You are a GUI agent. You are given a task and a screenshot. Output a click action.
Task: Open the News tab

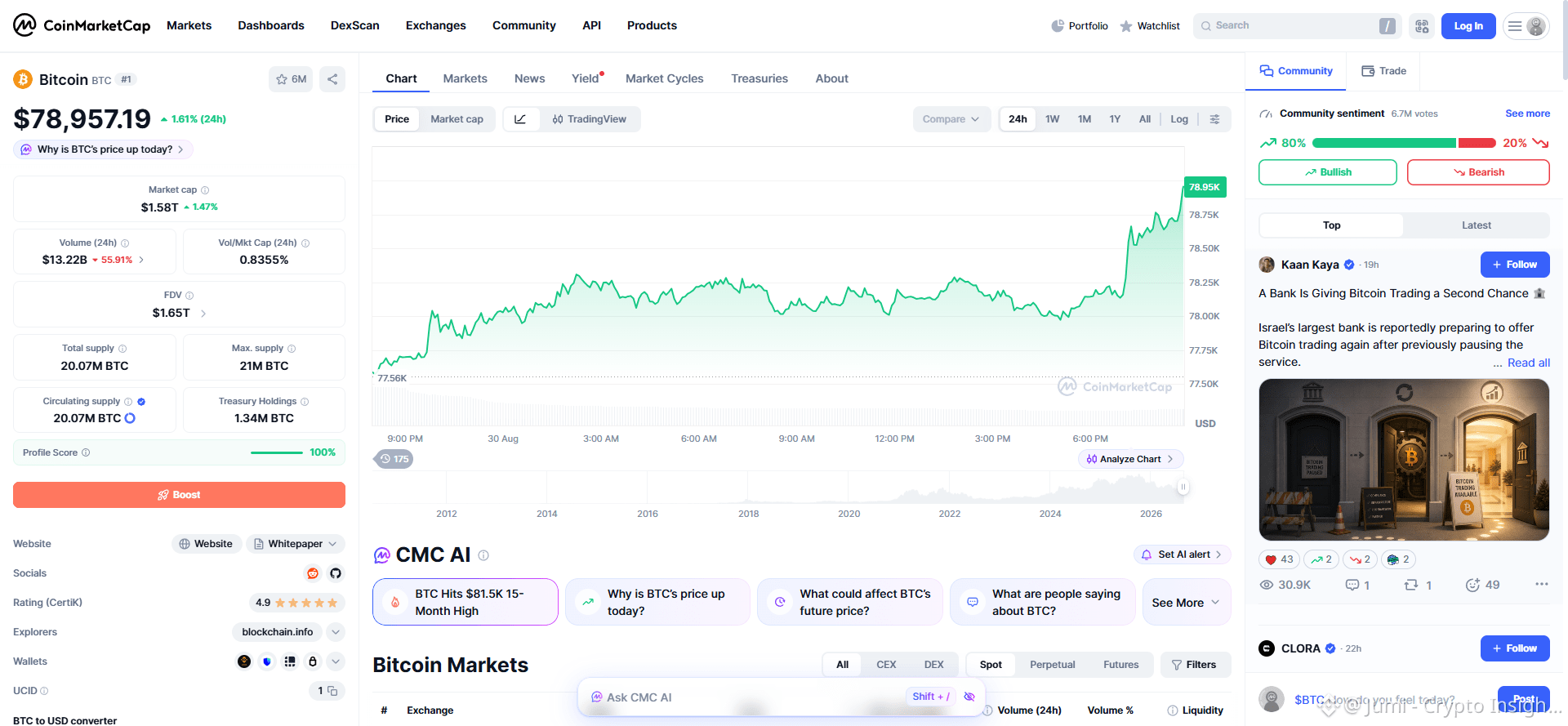coord(529,78)
